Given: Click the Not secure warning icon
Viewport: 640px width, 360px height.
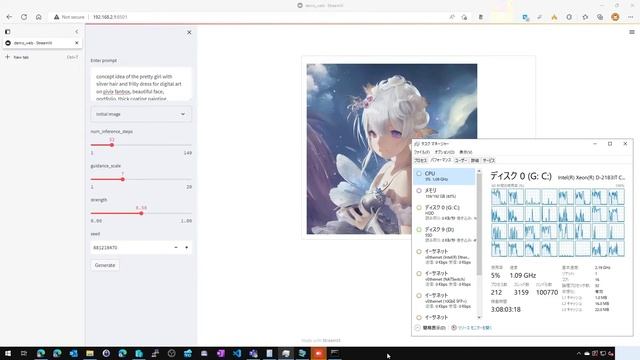Looking at the screenshot, I should [x=56, y=17].
